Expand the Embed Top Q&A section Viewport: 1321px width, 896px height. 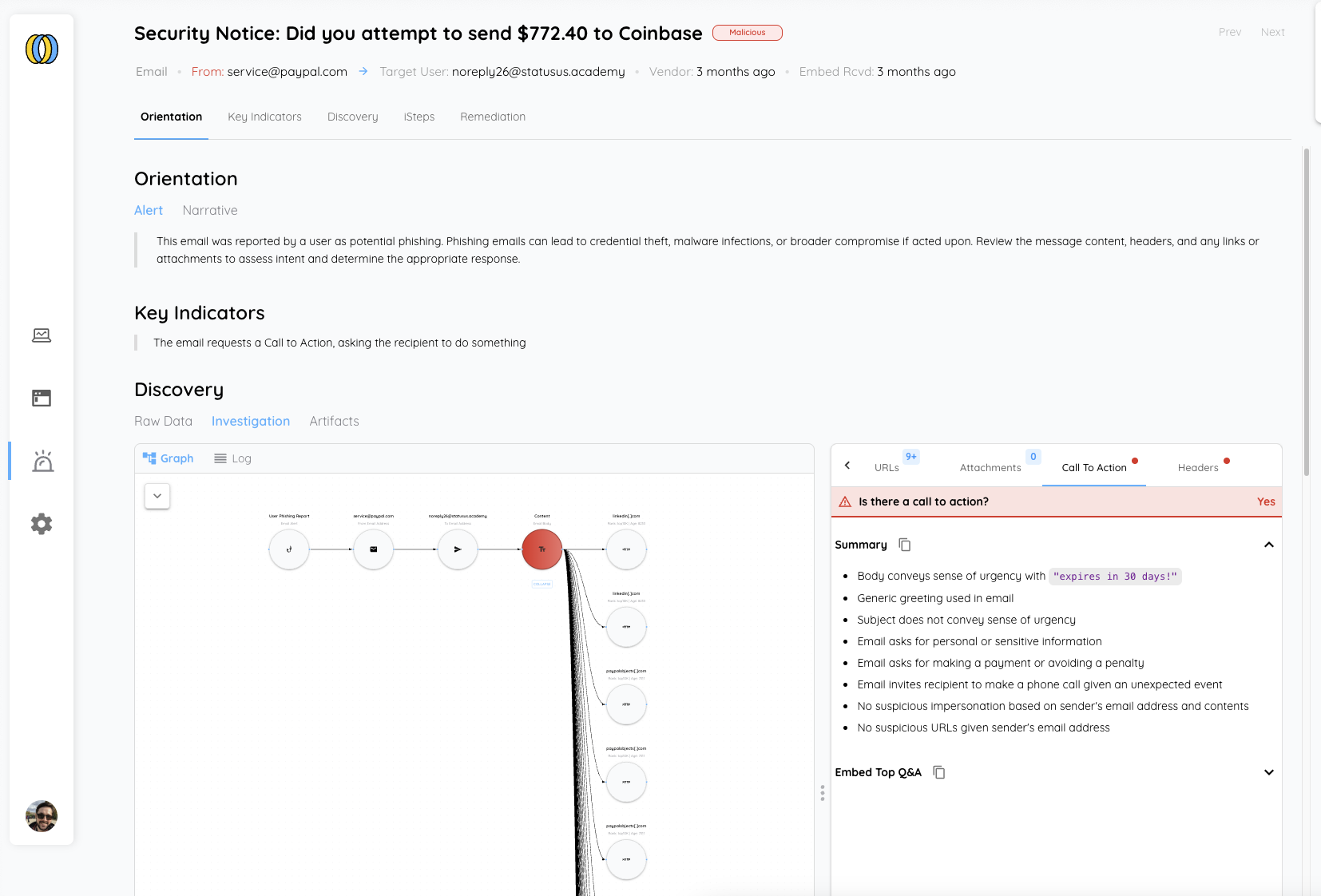[1268, 772]
